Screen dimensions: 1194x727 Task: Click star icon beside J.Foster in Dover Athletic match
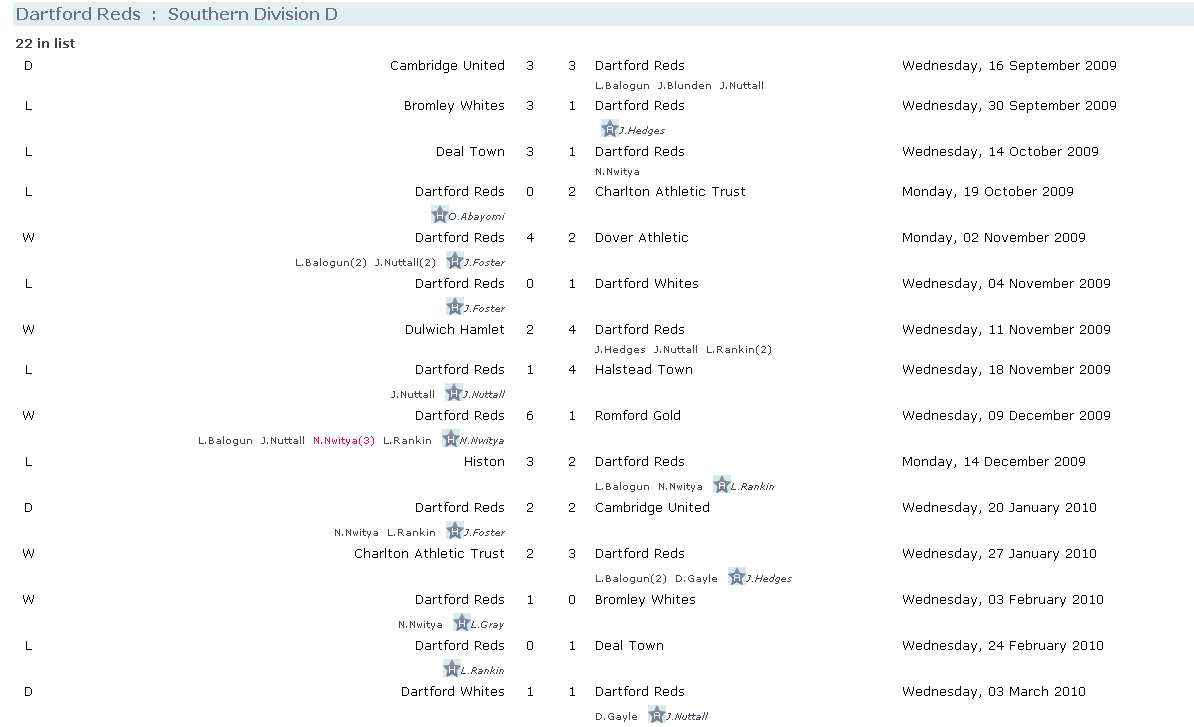(455, 260)
